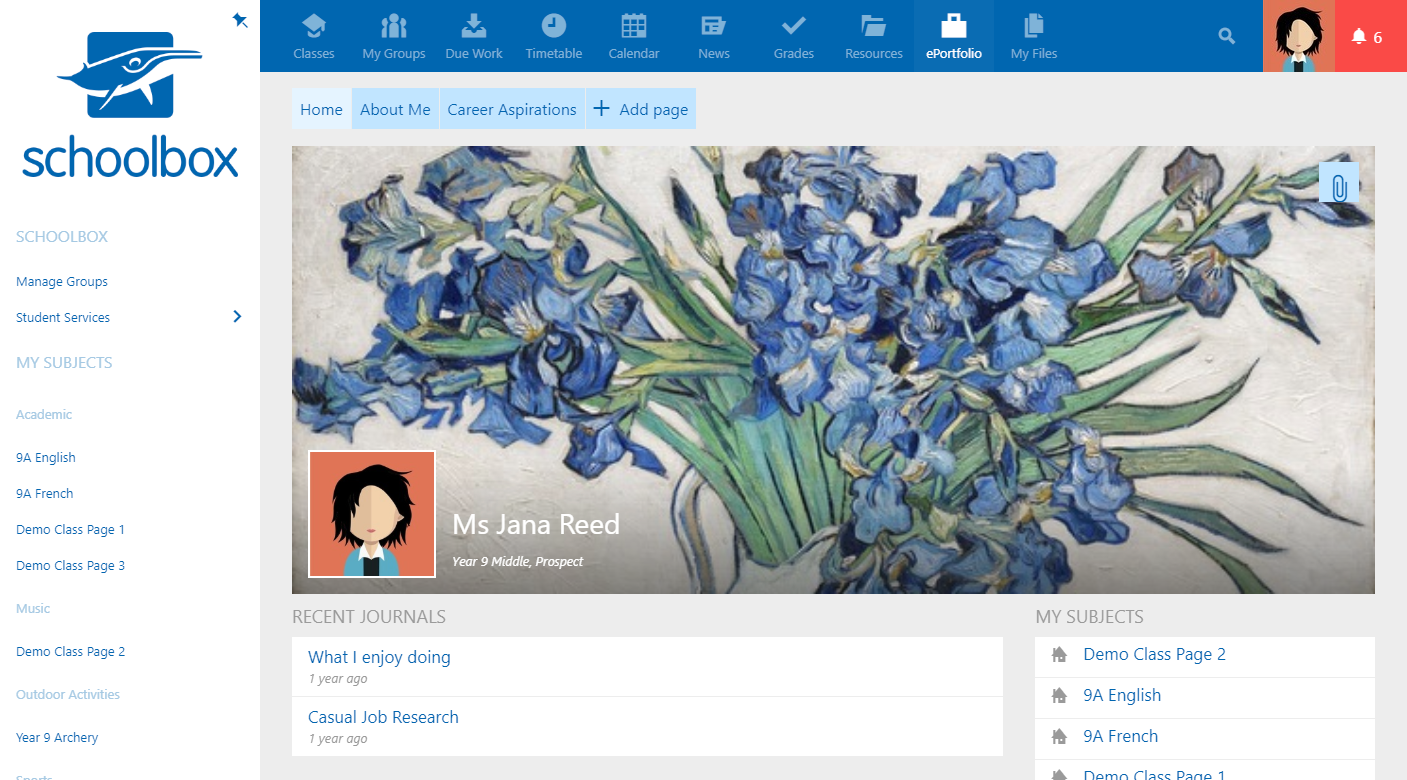Go to Due Work
The height and width of the screenshot is (780, 1407).
474,36
